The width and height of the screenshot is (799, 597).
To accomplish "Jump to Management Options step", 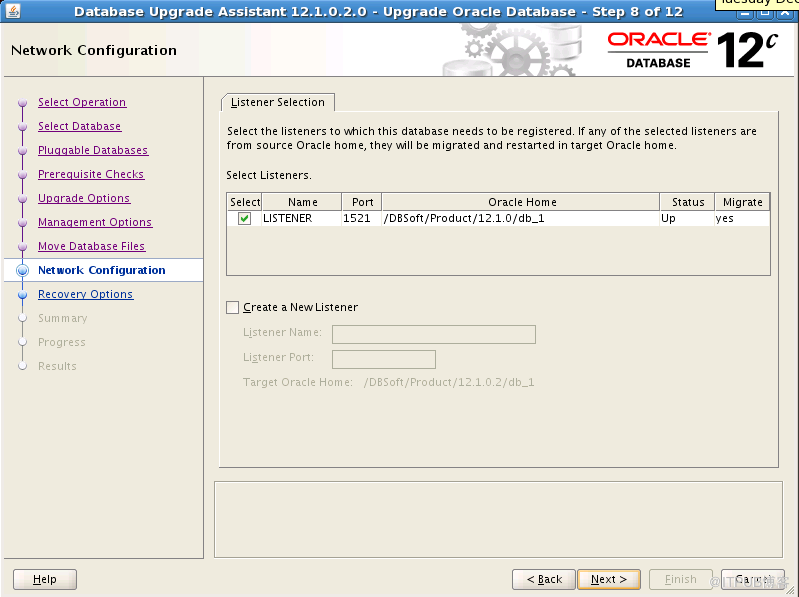I will click(95, 222).
